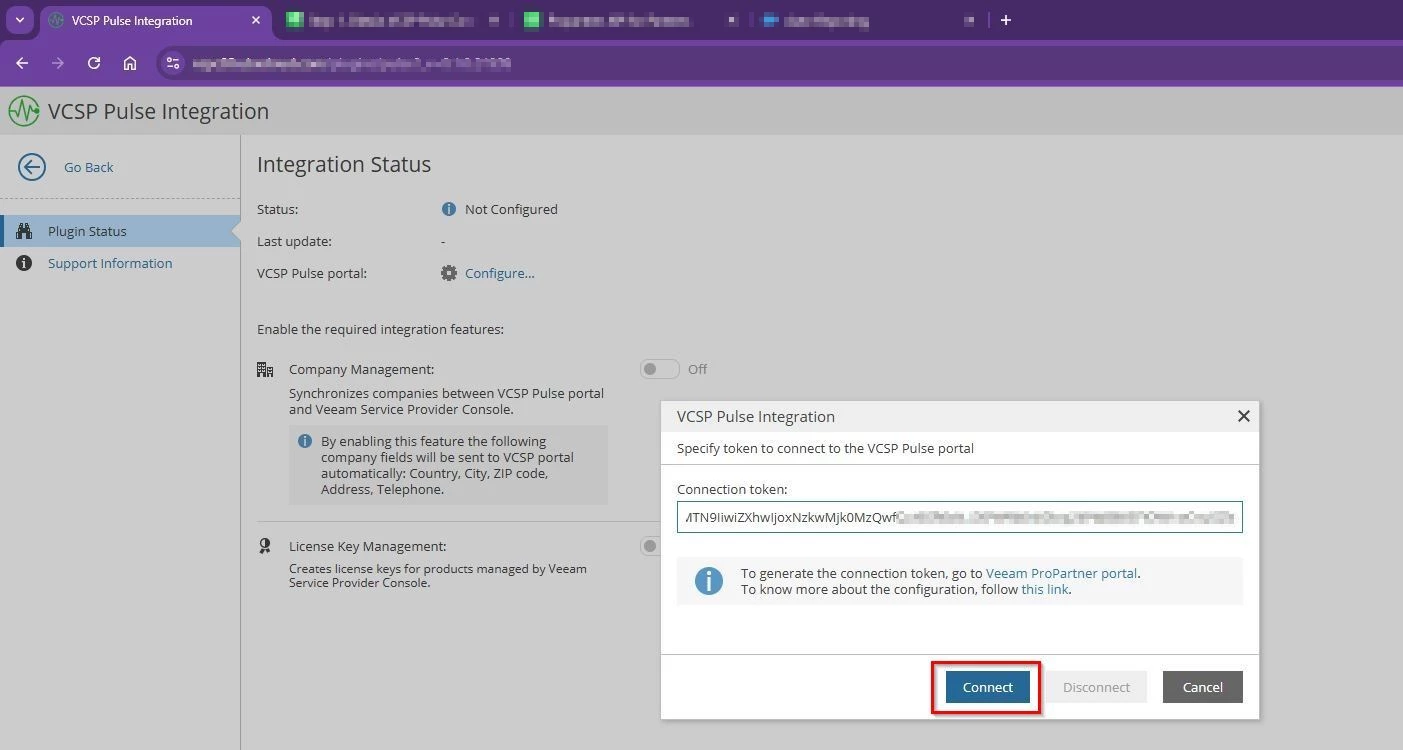This screenshot has height=750, width=1403.
Task: Click the Not Configured status info icon
Action: click(449, 209)
